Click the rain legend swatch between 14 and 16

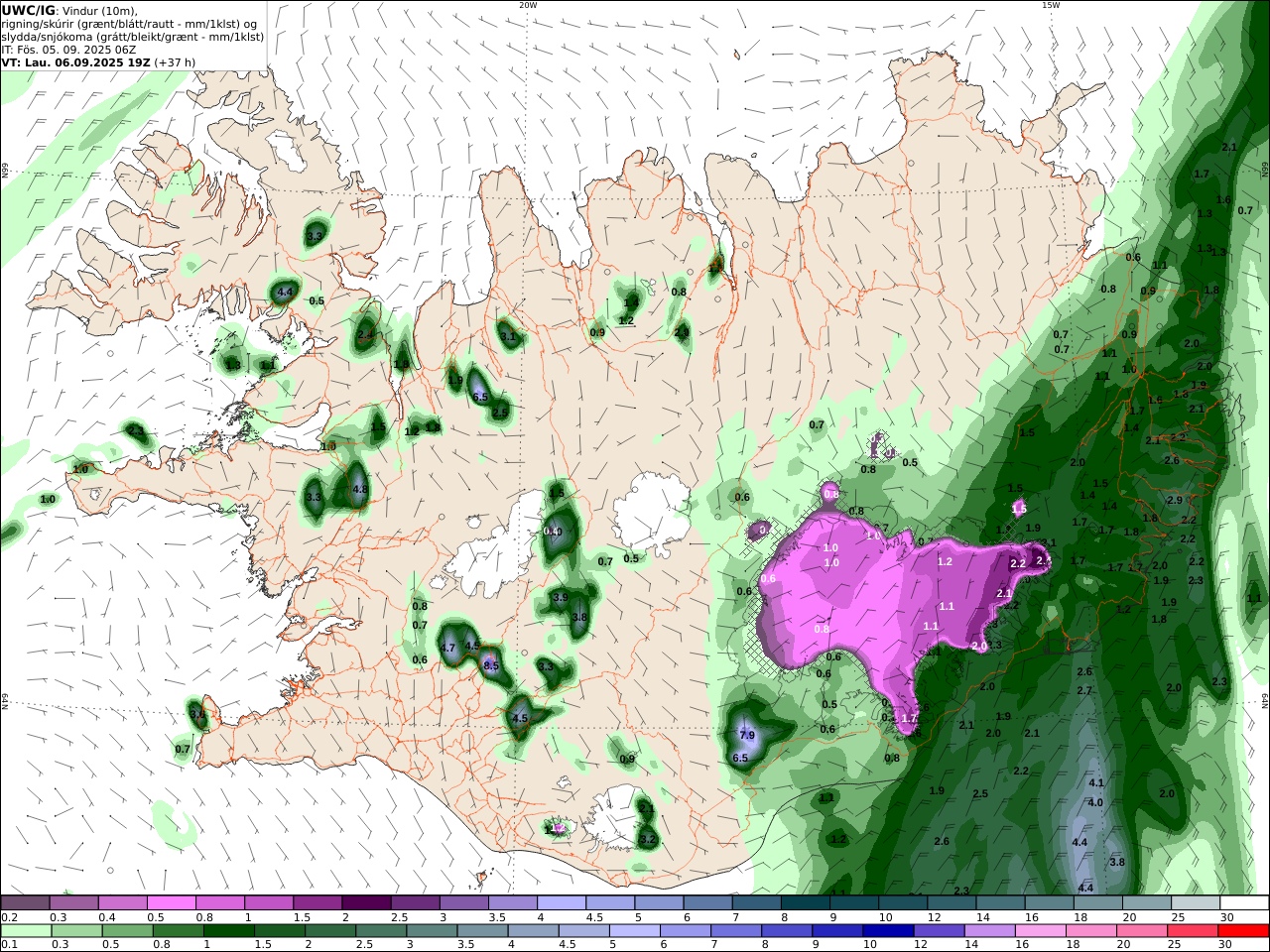[x=989, y=931]
